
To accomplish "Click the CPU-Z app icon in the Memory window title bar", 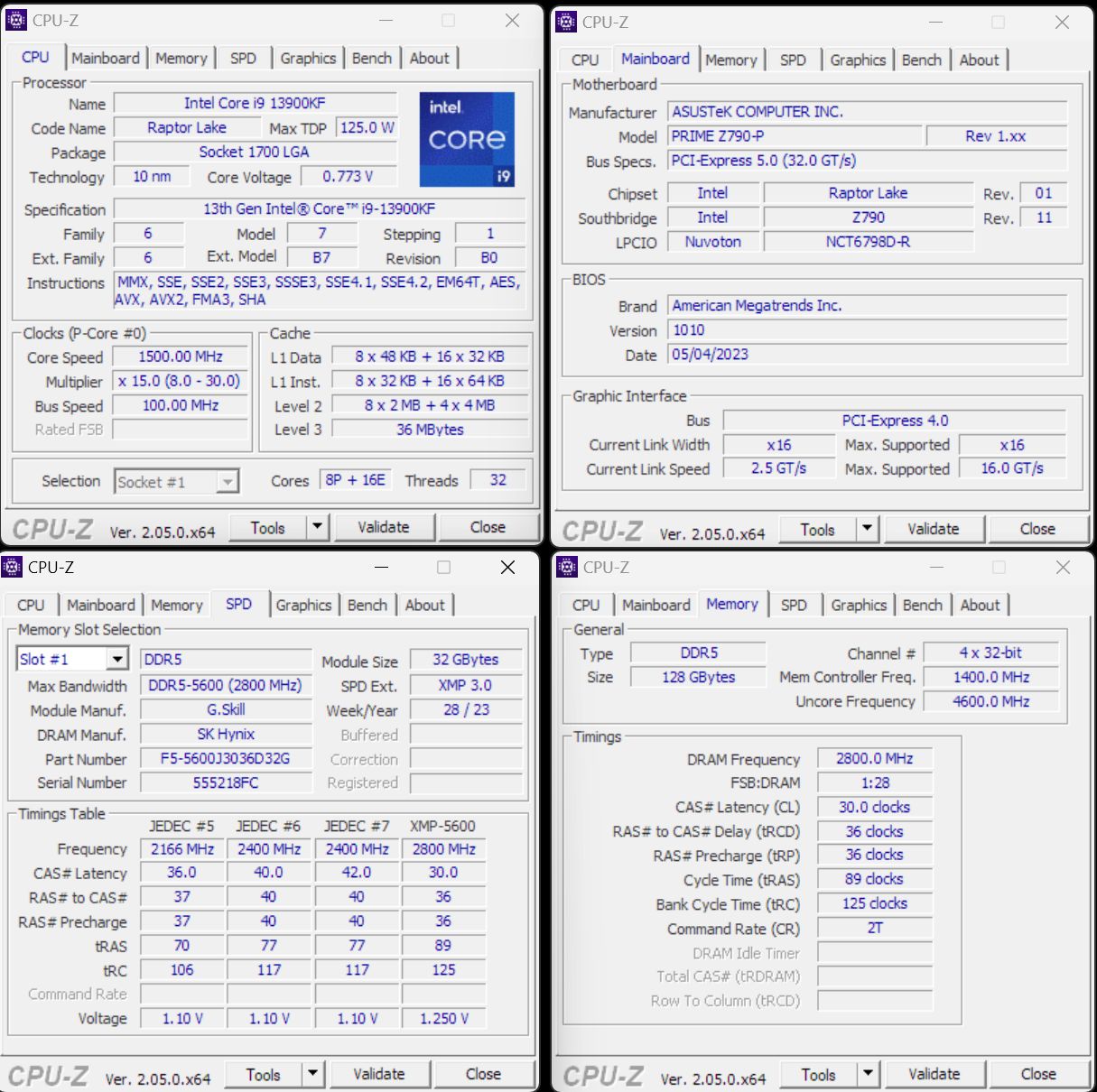I will coord(567,567).
